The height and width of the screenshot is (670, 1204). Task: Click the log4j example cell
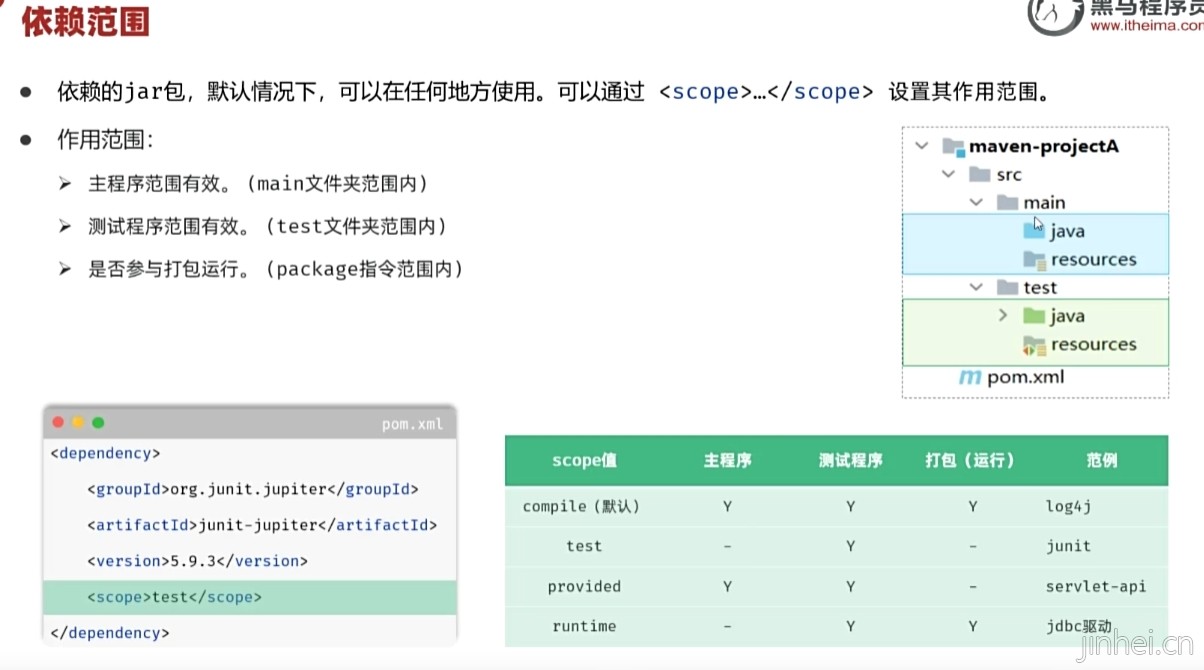[1068, 507]
